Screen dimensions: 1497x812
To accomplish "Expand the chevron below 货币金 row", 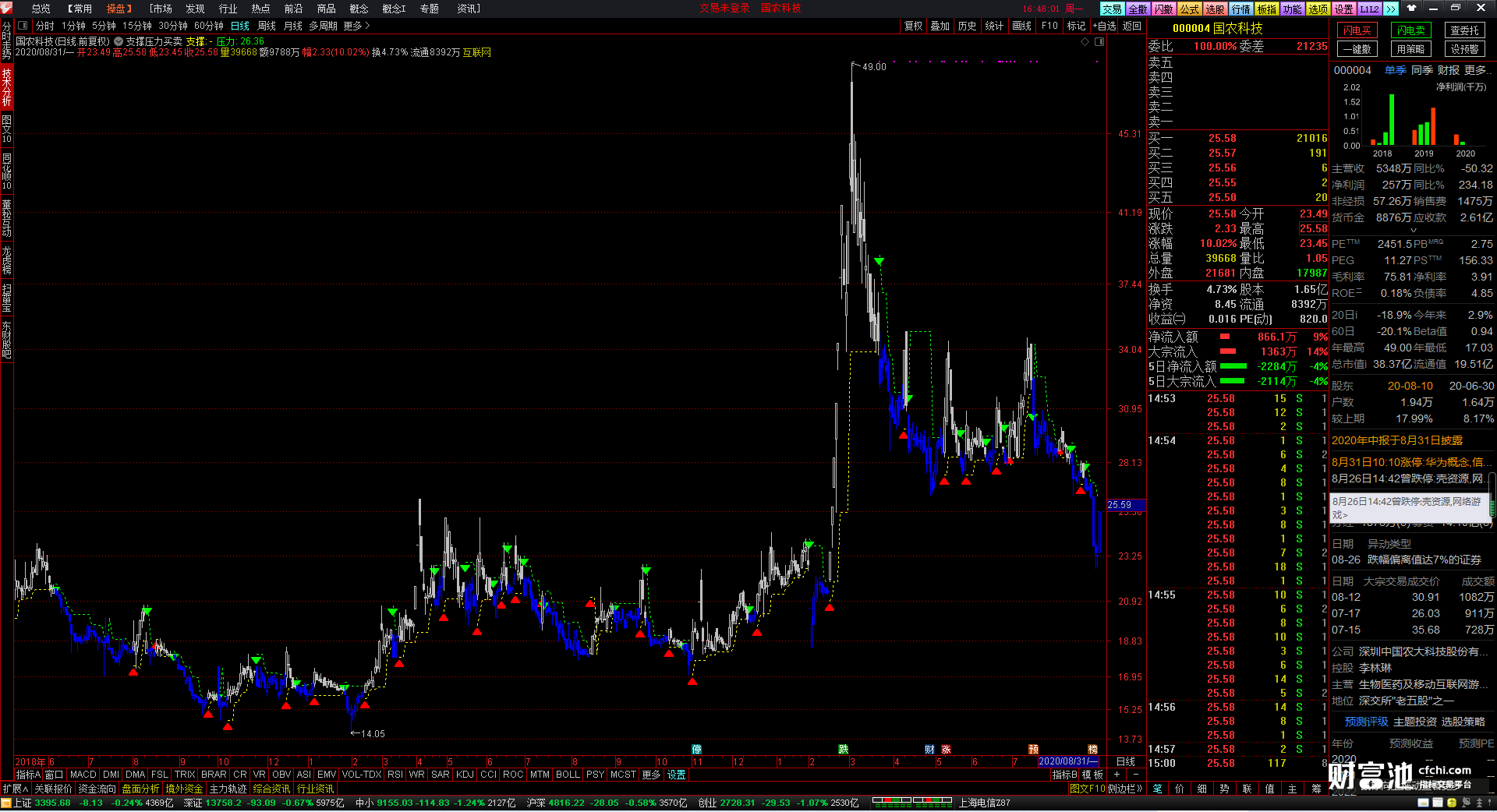I will coord(1413,230).
